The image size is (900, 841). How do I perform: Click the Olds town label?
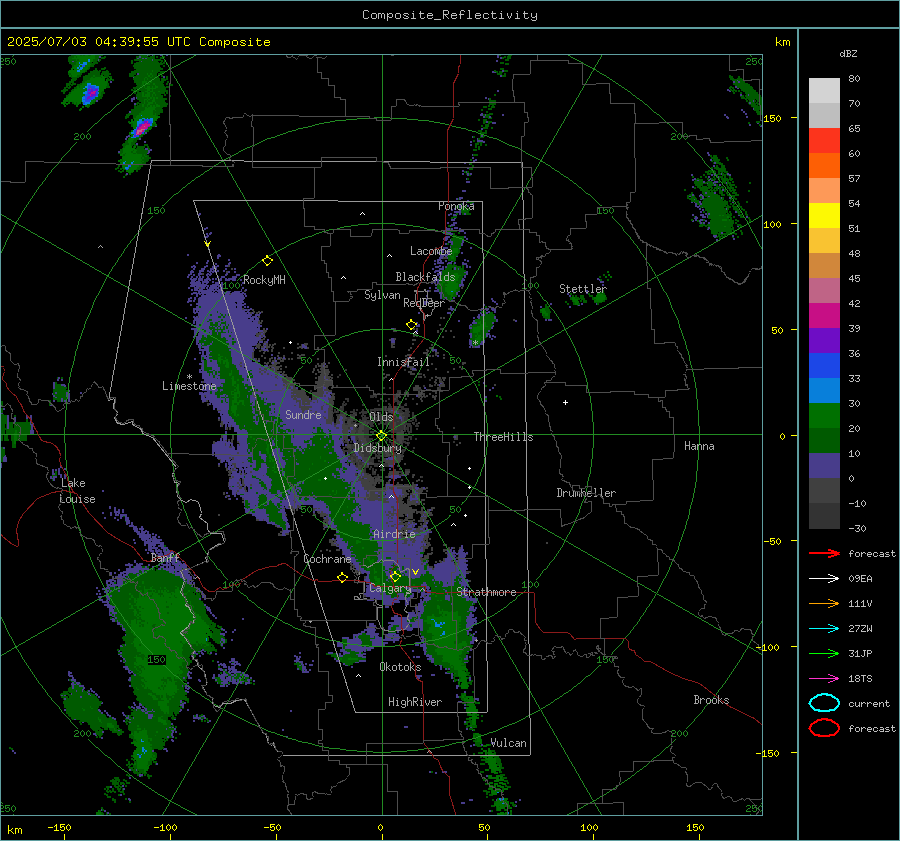tap(381, 417)
